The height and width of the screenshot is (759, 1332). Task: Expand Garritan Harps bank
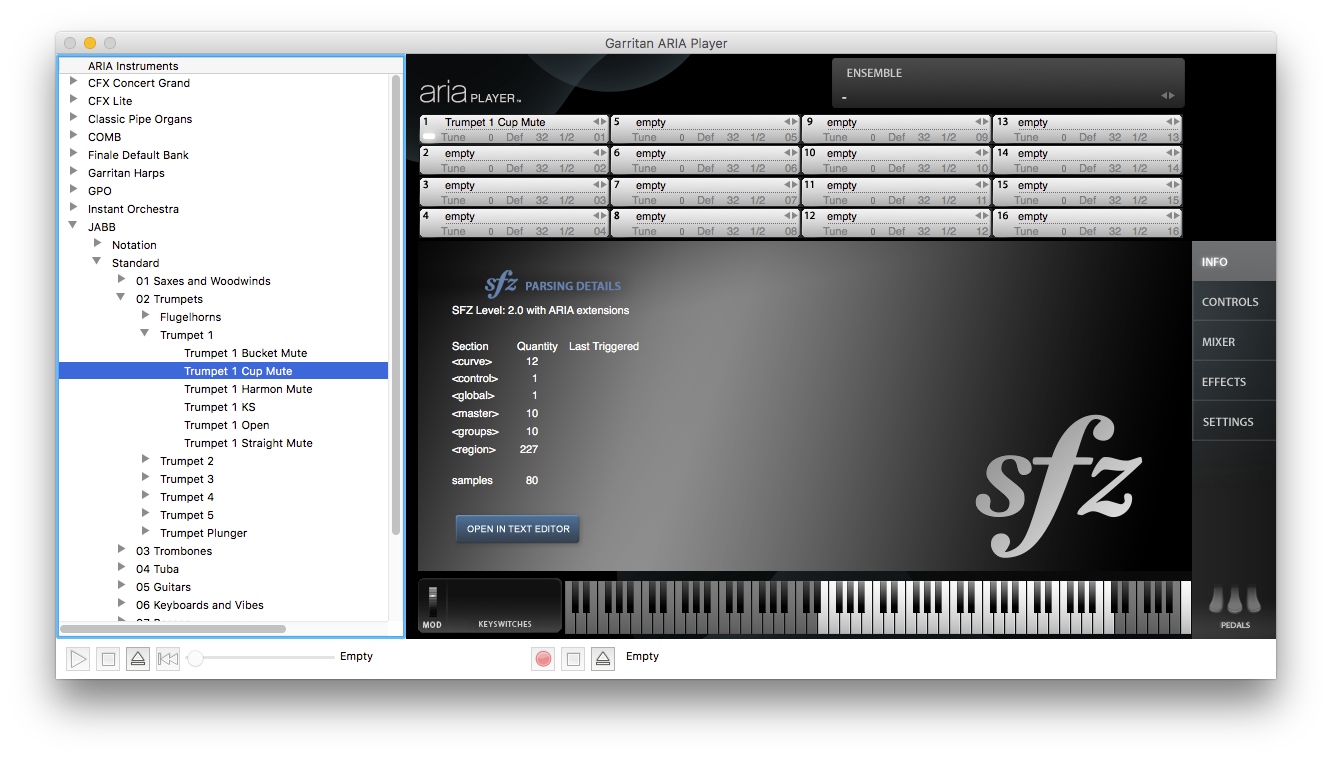tap(74, 172)
